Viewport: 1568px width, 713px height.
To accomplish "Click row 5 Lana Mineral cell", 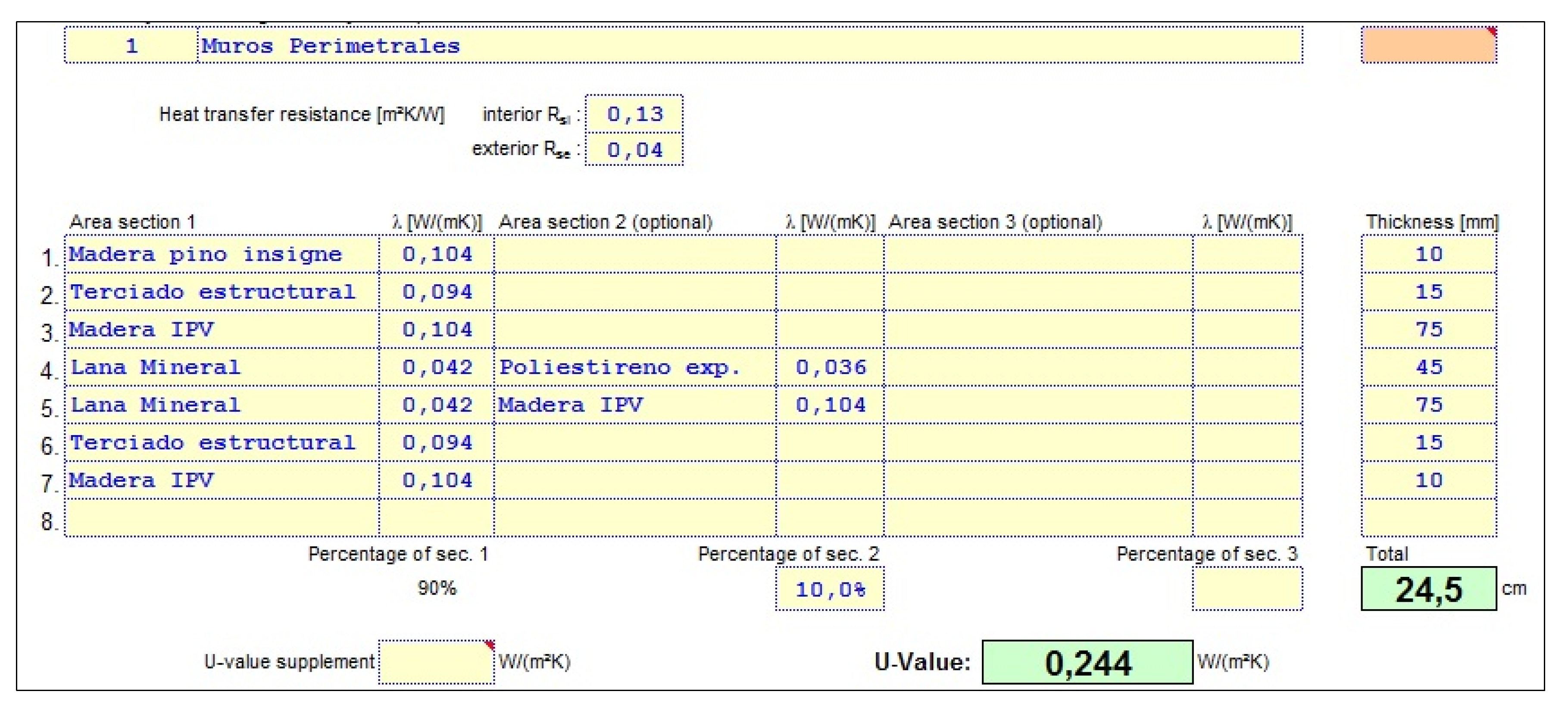I will click(x=222, y=405).
